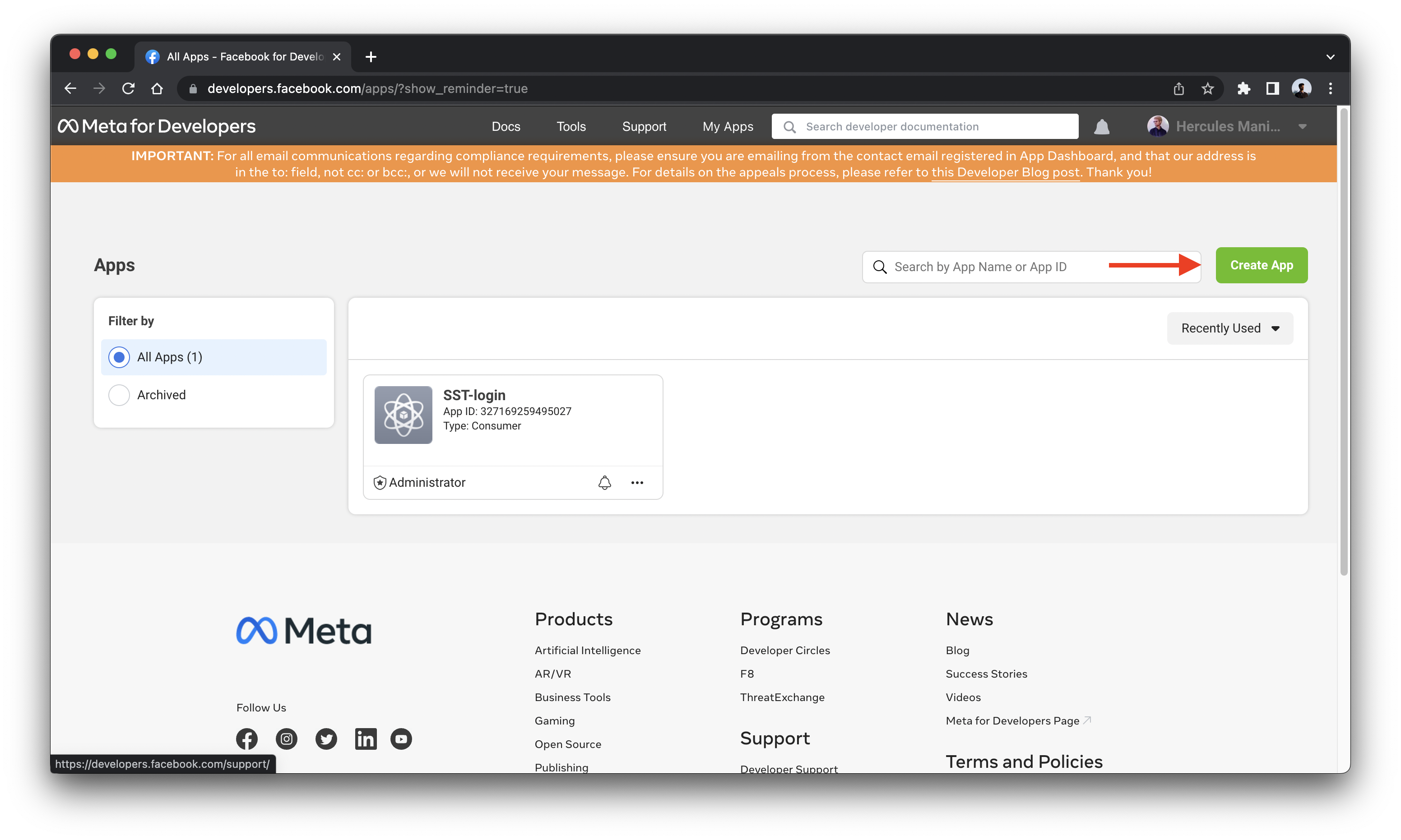This screenshot has width=1401, height=840.
Task: Close the All Apps browser tab
Action: 336,56
